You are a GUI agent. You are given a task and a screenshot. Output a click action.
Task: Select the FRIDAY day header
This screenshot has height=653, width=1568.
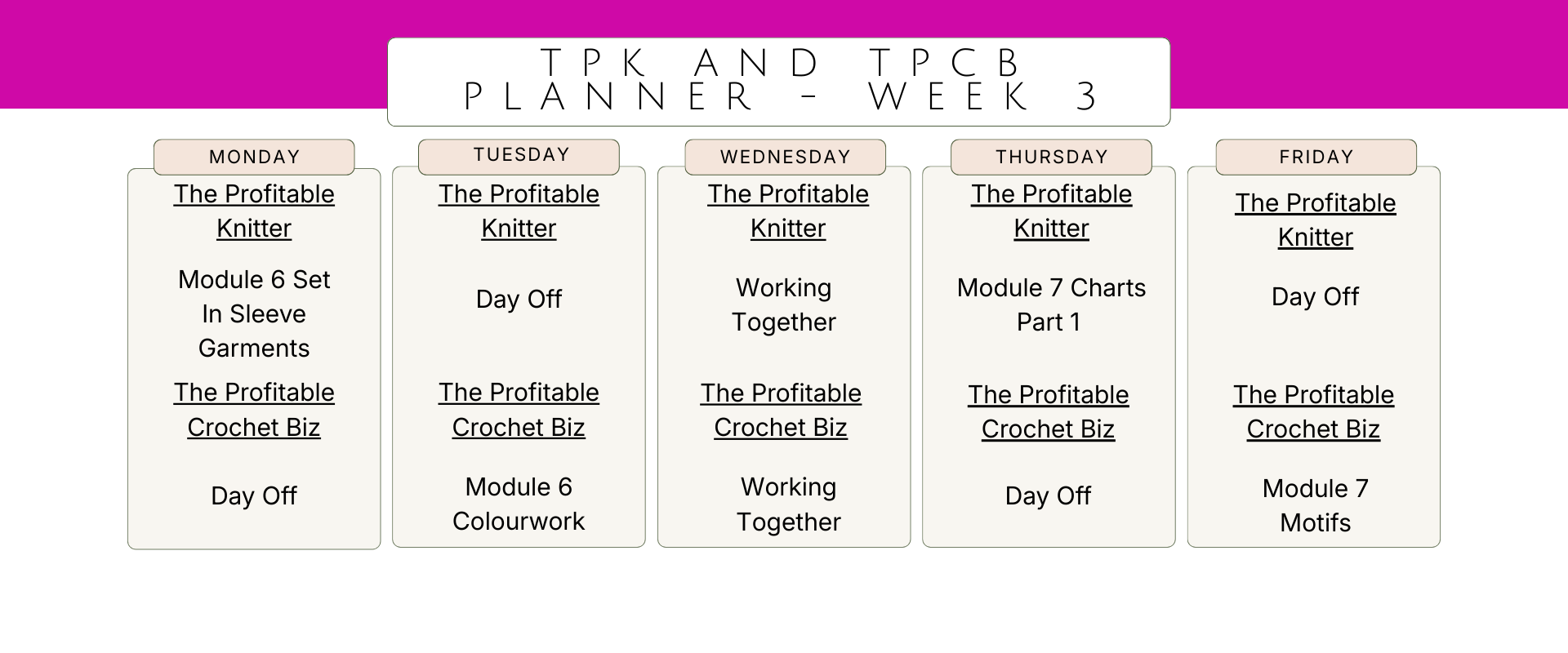[x=1316, y=157]
